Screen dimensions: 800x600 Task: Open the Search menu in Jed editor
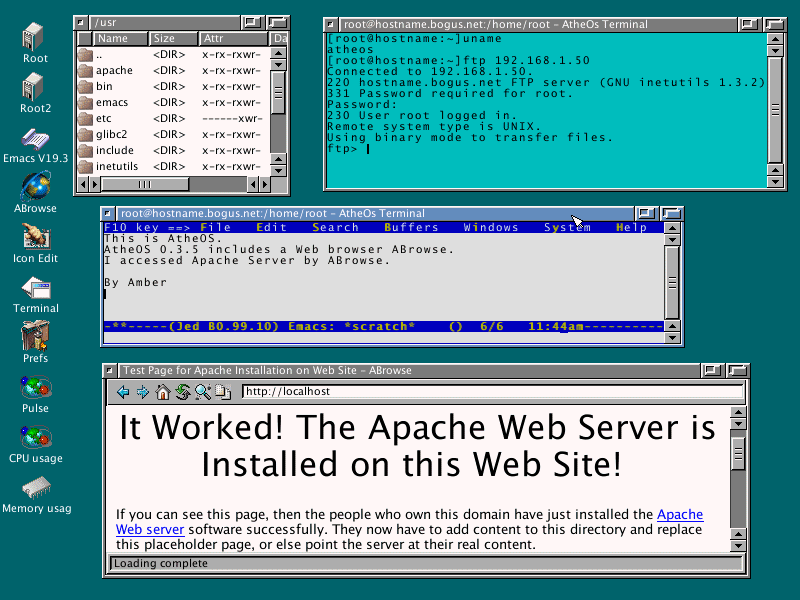335,228
